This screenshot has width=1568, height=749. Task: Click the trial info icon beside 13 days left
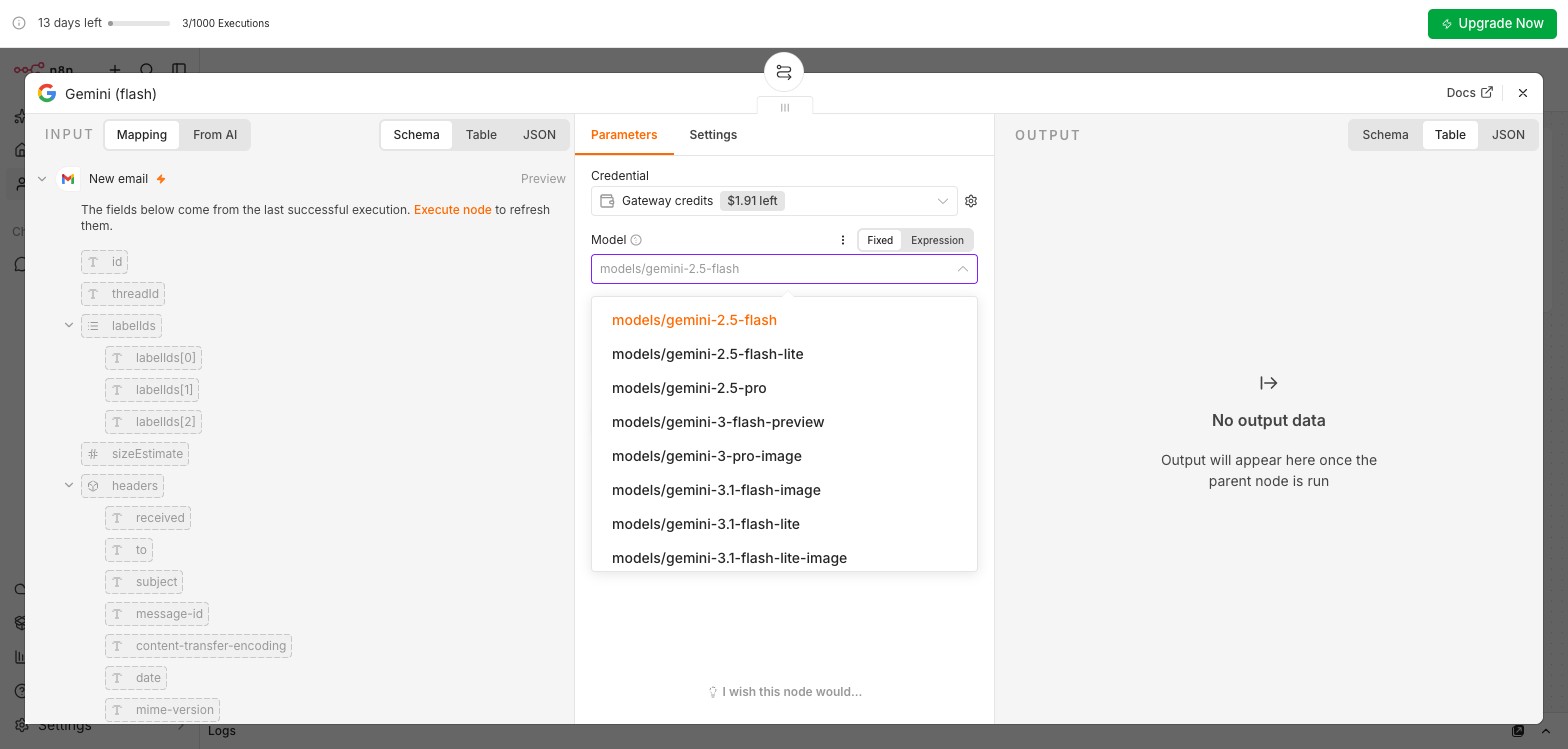click(x=19, y=23)
